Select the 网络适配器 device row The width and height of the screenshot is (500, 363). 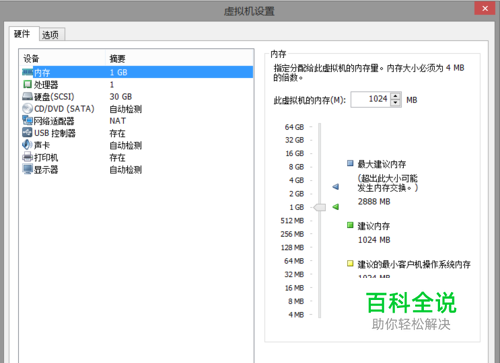click(137, 121)
